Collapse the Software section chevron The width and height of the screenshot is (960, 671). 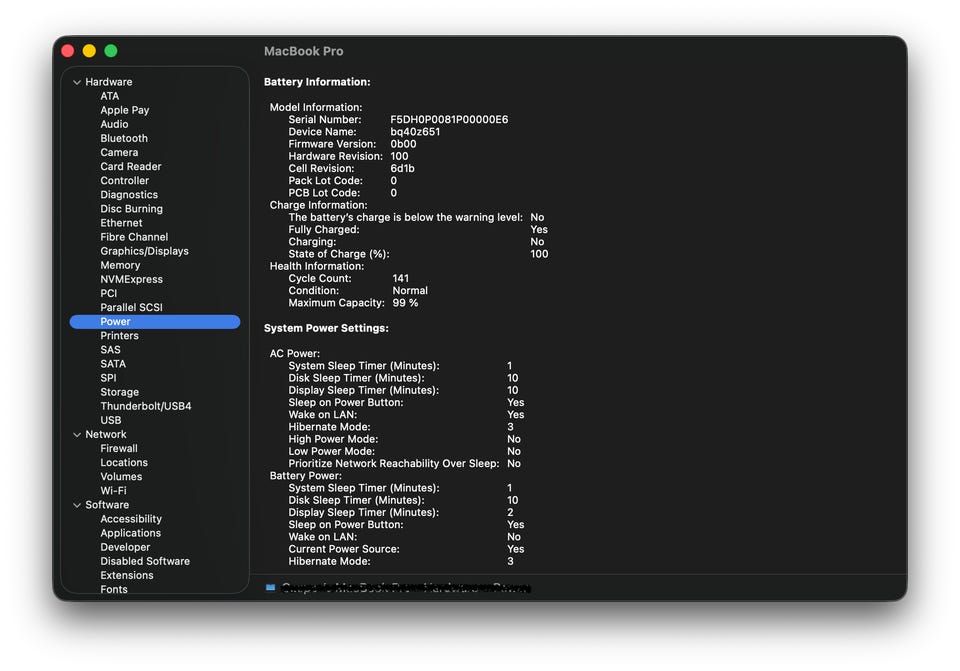pos(77,505)
